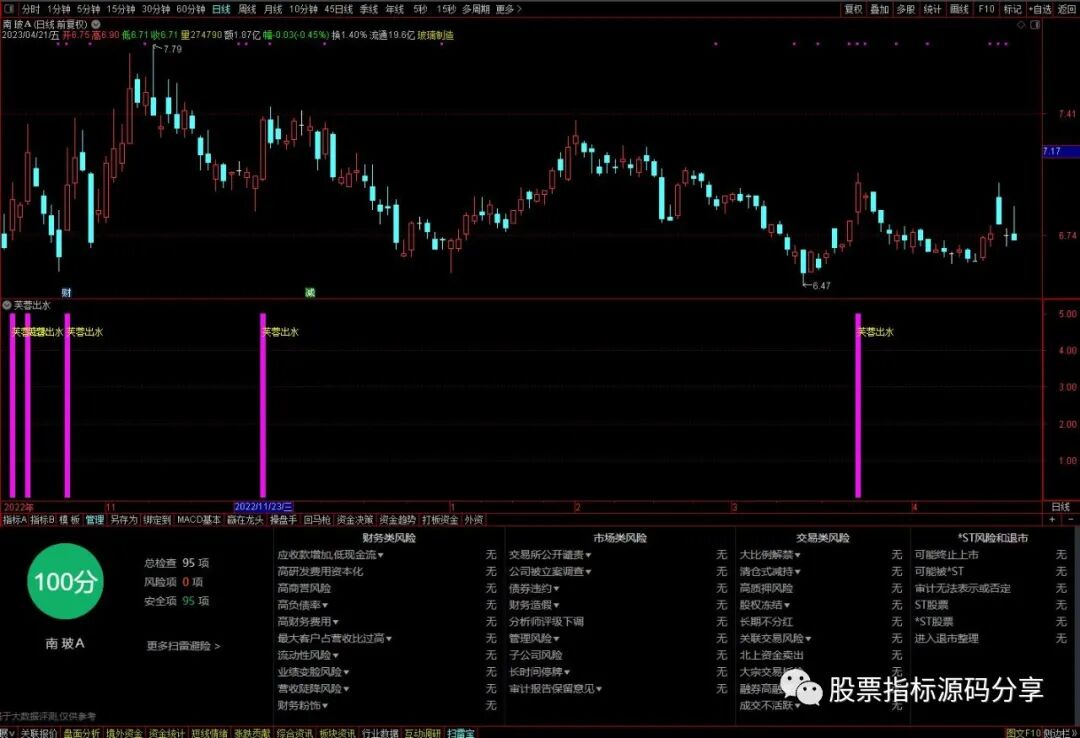The height and width of the screenshot is (738, 1080).
Task: Select the 5分钟 period
Action: (x=88, y=9)
